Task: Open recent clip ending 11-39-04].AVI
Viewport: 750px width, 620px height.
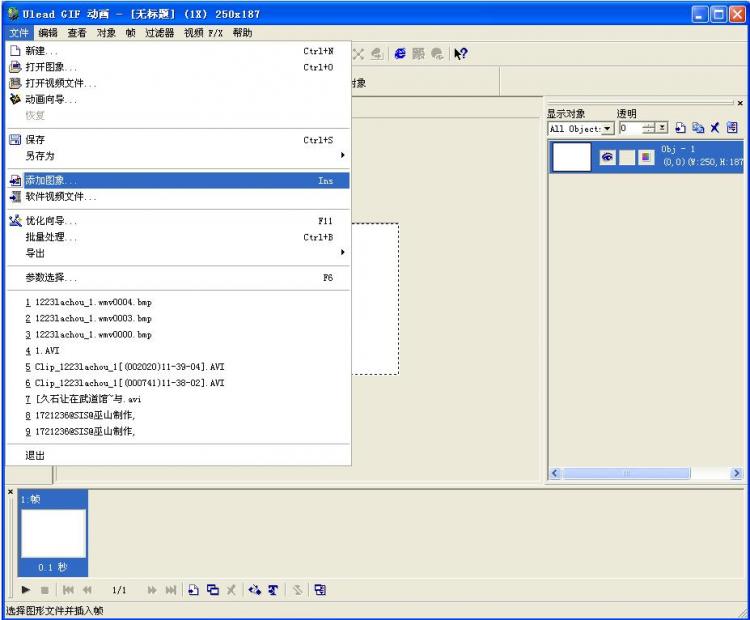Action: [178, 367]
